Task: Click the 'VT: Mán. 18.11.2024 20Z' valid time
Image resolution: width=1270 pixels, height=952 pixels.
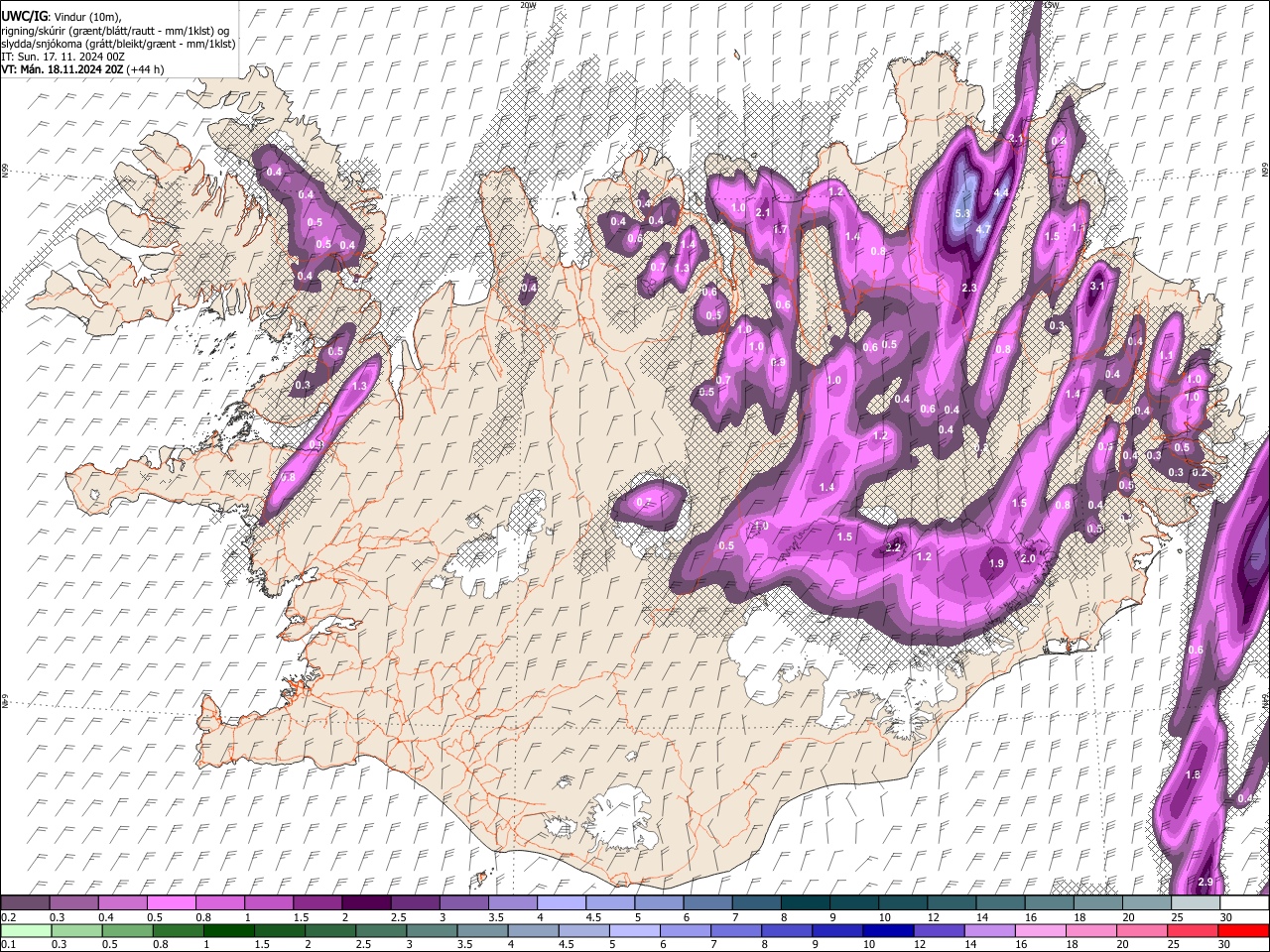Action: 62,69
